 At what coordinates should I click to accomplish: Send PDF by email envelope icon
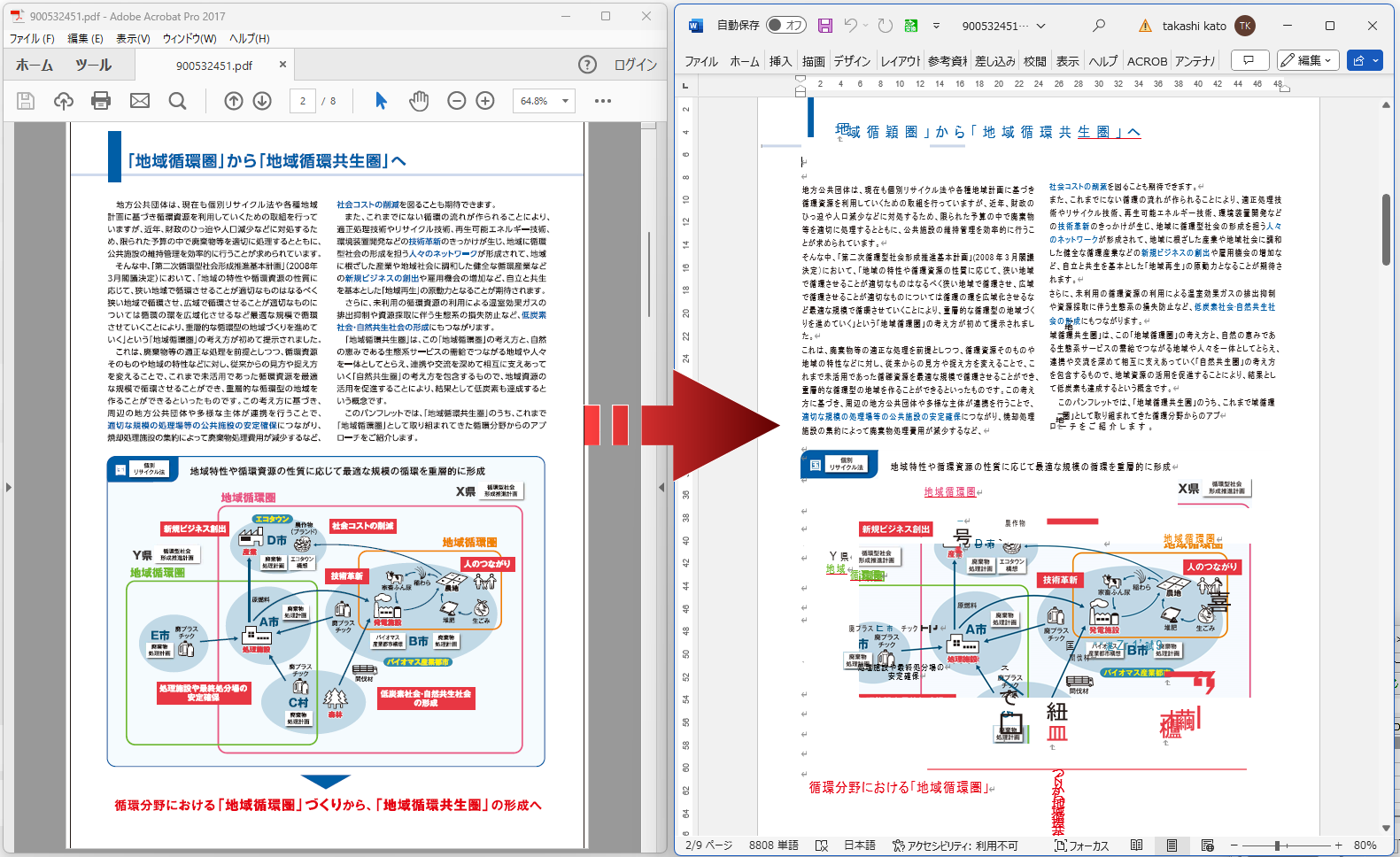tap(140, 101)
